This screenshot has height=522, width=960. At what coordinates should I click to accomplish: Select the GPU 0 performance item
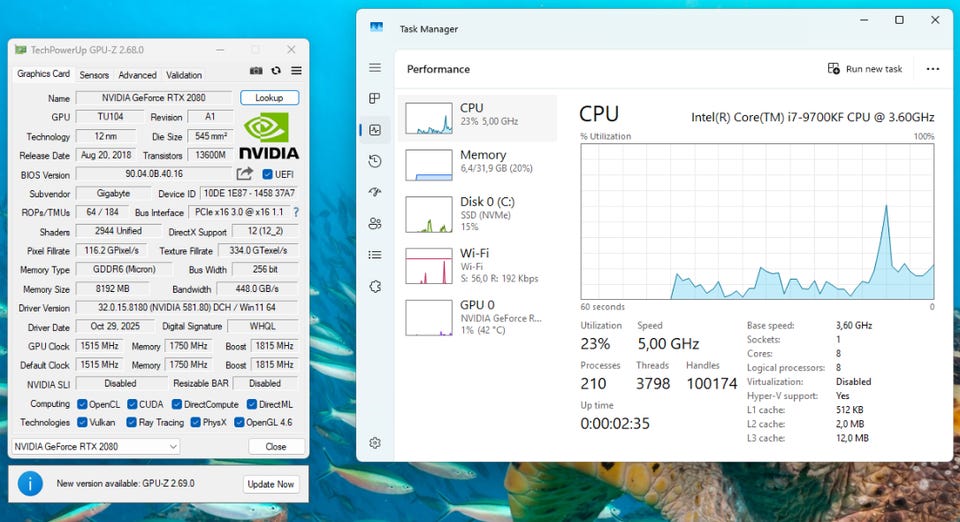click(478, 317)
